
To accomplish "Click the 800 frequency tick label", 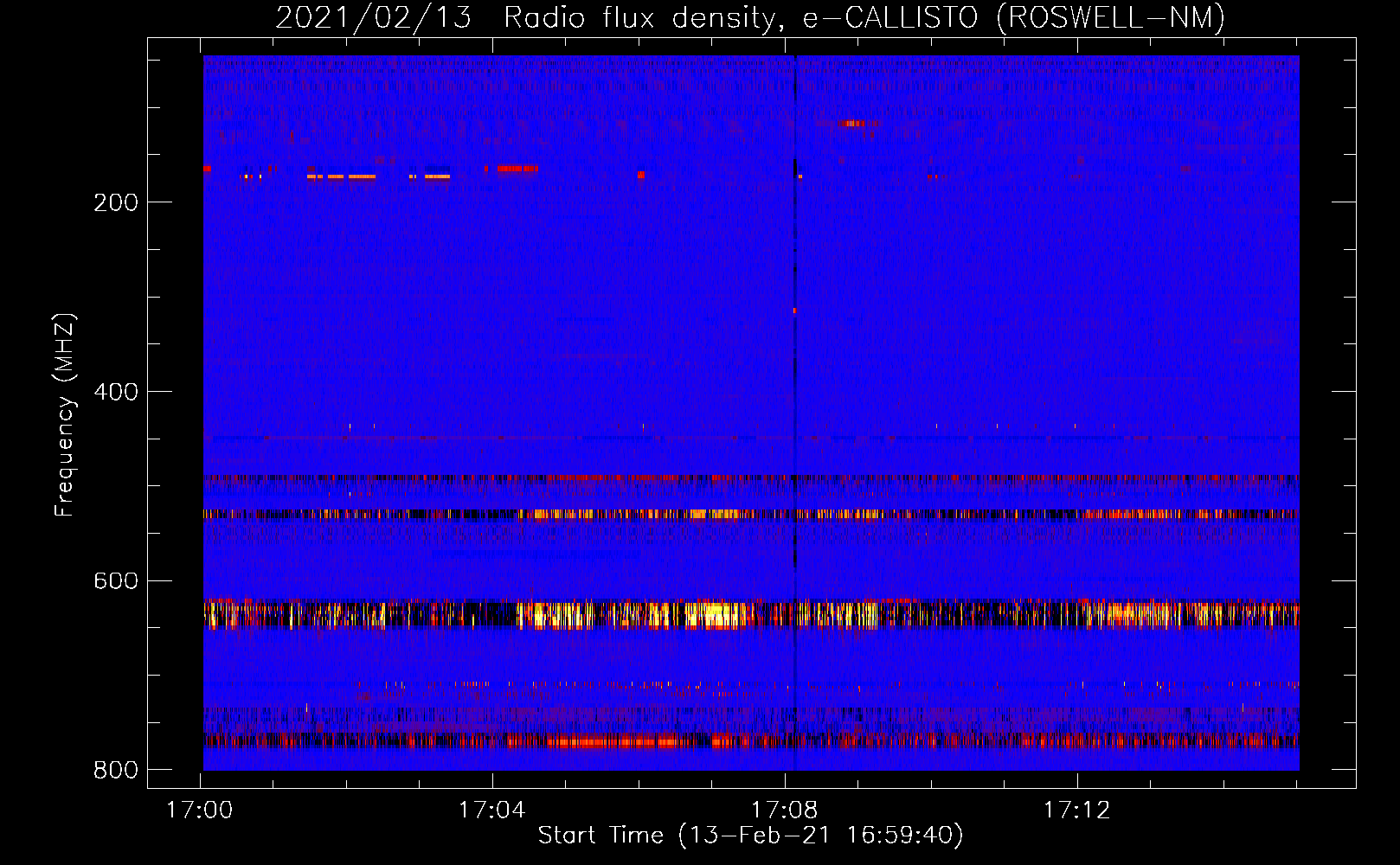I will pos(116,770).
